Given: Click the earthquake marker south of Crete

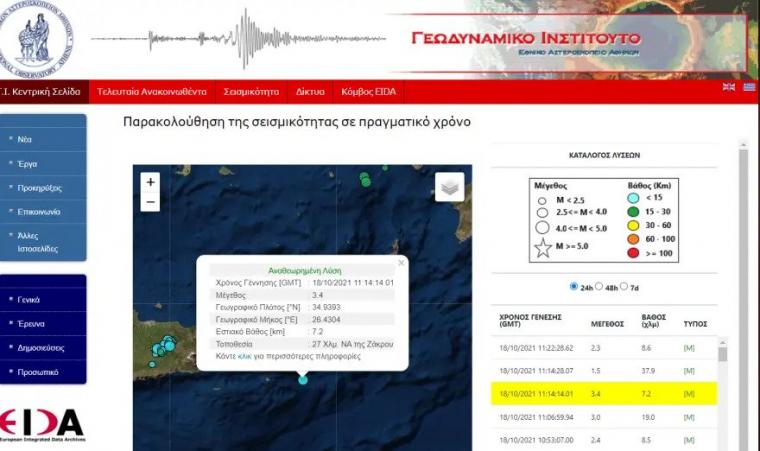Looking at the screenshot, I should [303, 380].
